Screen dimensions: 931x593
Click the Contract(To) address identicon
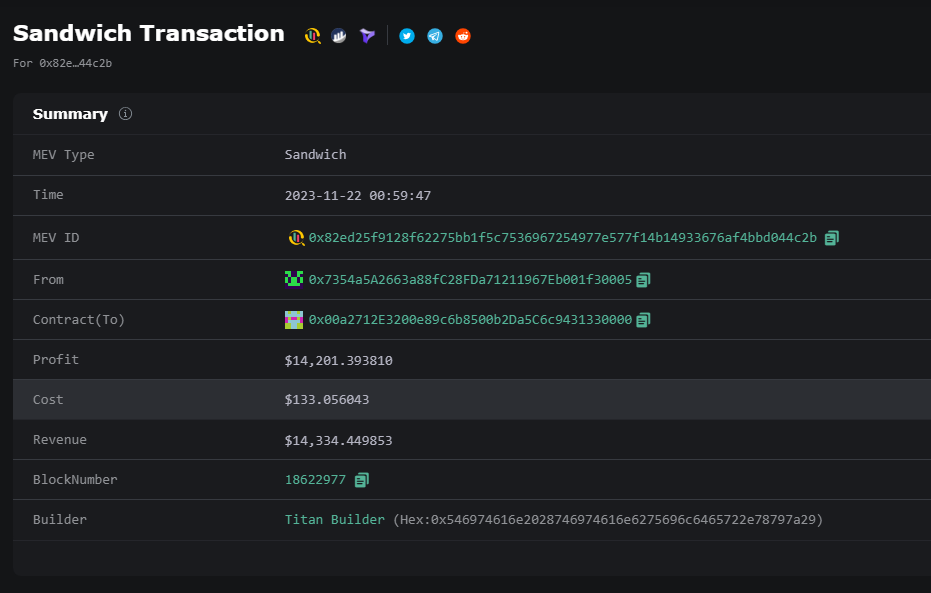pyautogui.click(x=294, y=320)
